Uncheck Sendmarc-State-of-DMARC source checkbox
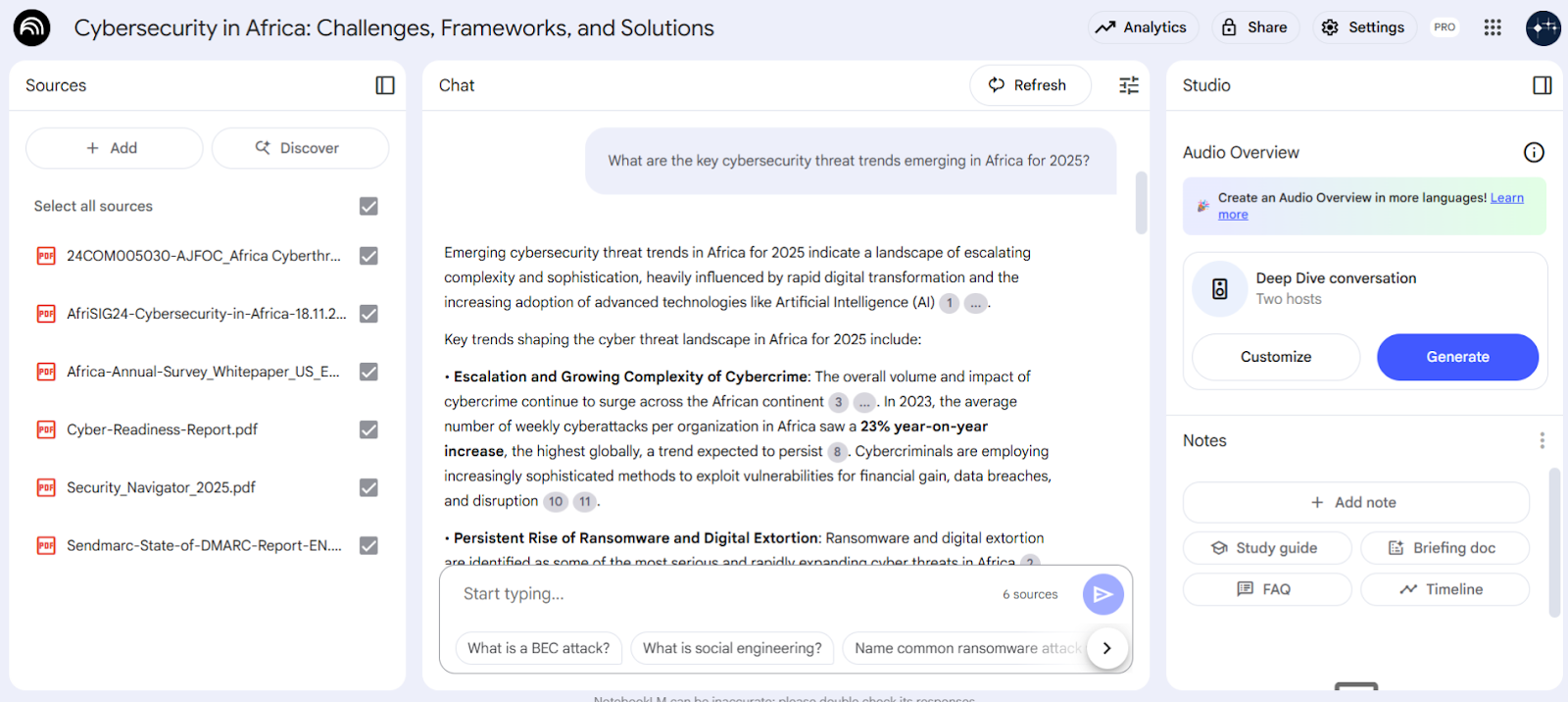 pos(368,545)
